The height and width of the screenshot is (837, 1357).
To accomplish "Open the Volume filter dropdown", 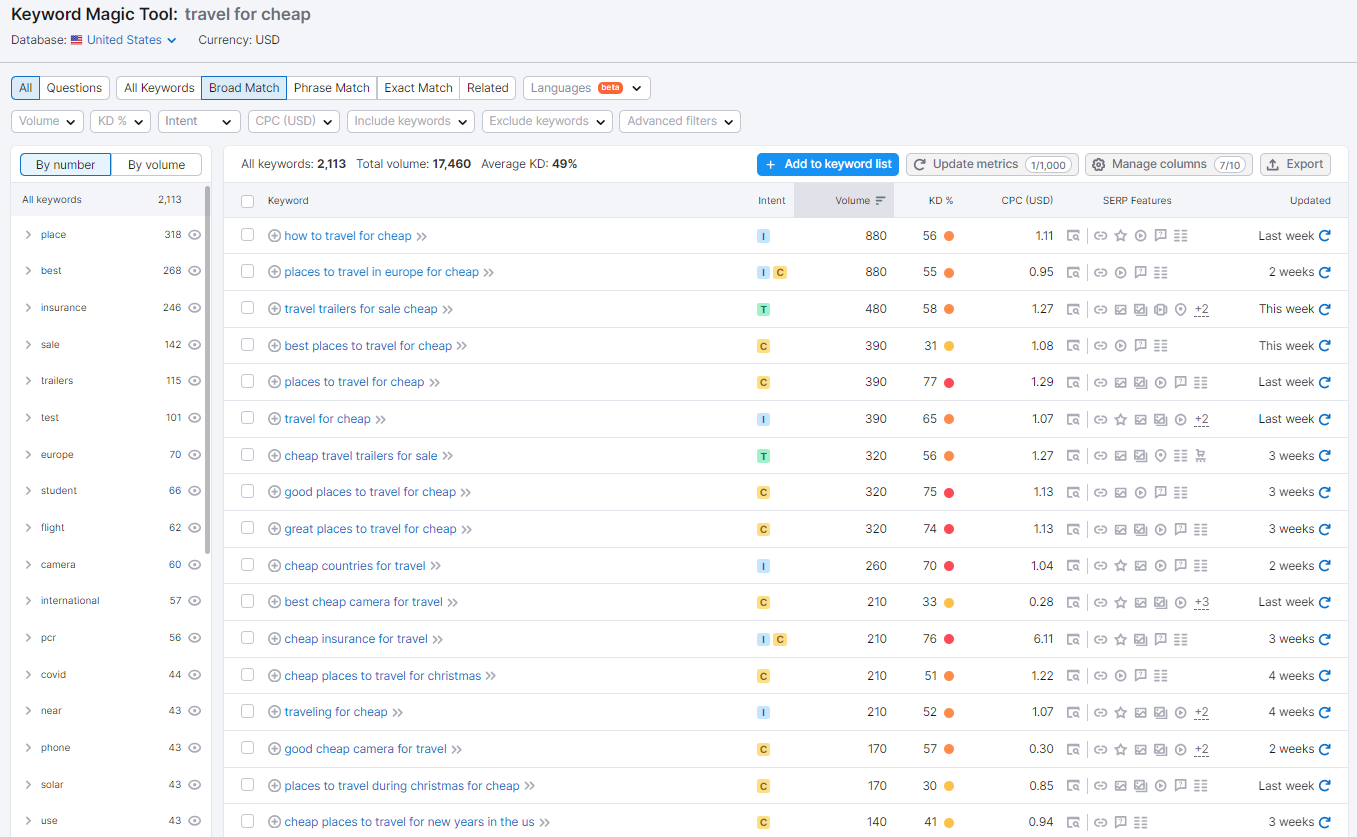I will coord(46,121).
